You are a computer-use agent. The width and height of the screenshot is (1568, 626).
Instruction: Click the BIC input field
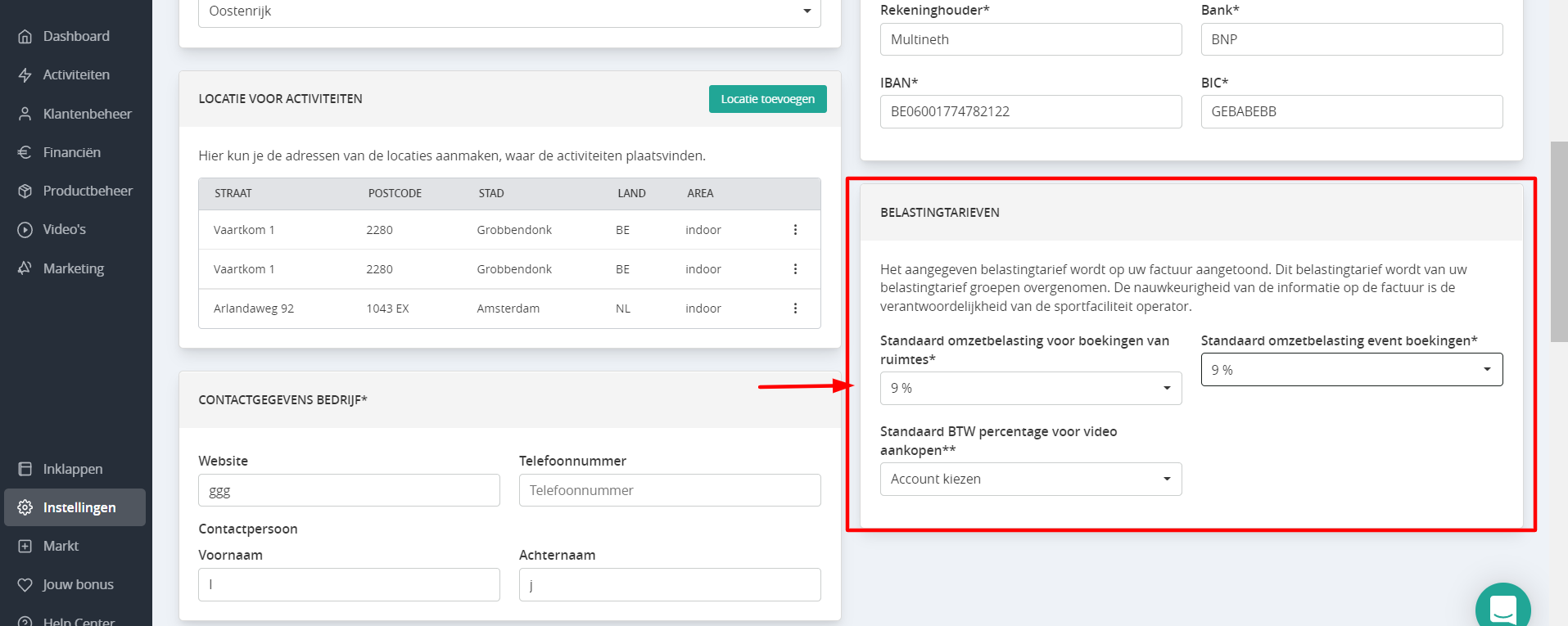click(x=1352, y=111)
